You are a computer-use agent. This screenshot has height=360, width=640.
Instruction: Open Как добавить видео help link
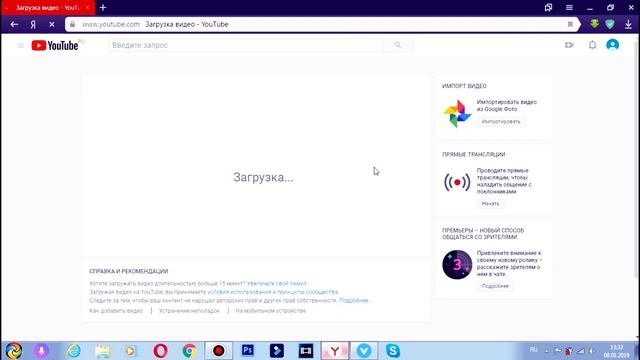tap(116, 311)
